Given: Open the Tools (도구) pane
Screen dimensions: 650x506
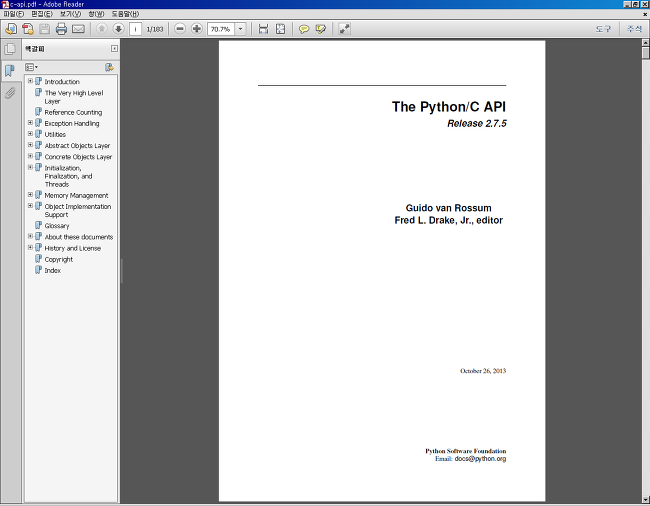Looking at the screenshot, I should 603,29.
